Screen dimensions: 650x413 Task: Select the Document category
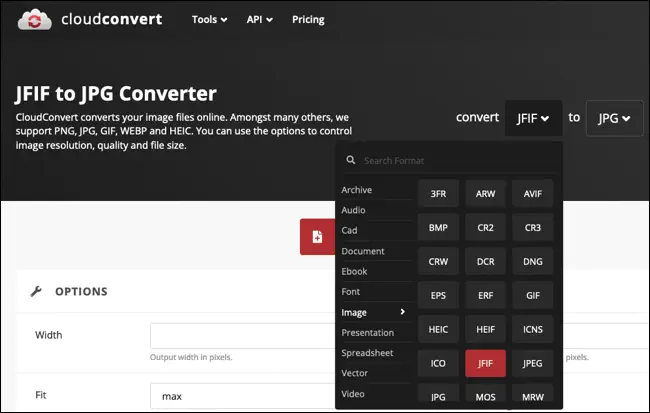tap(363, 251)
